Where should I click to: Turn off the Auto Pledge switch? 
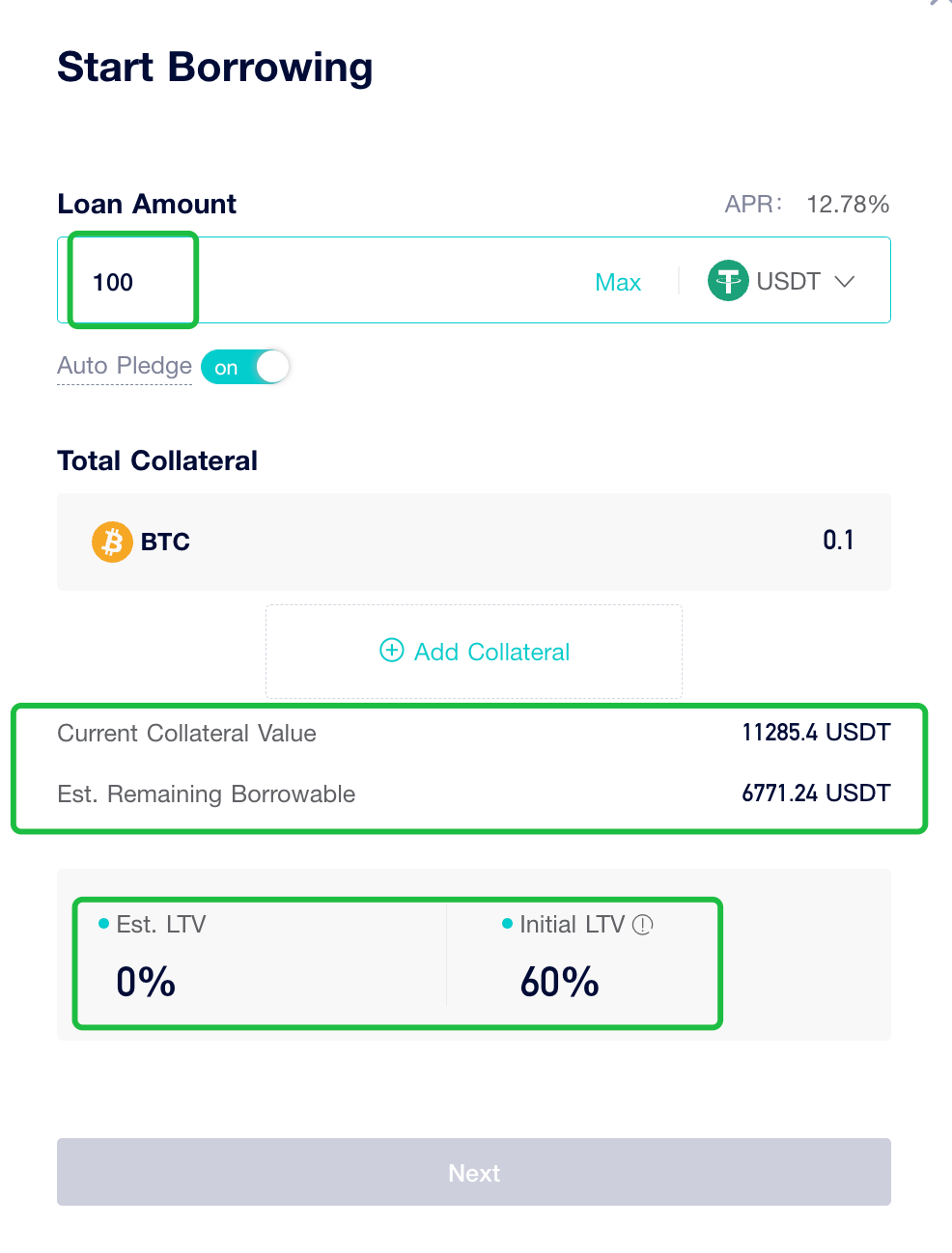pyautogui.click(x=244, y=367)
